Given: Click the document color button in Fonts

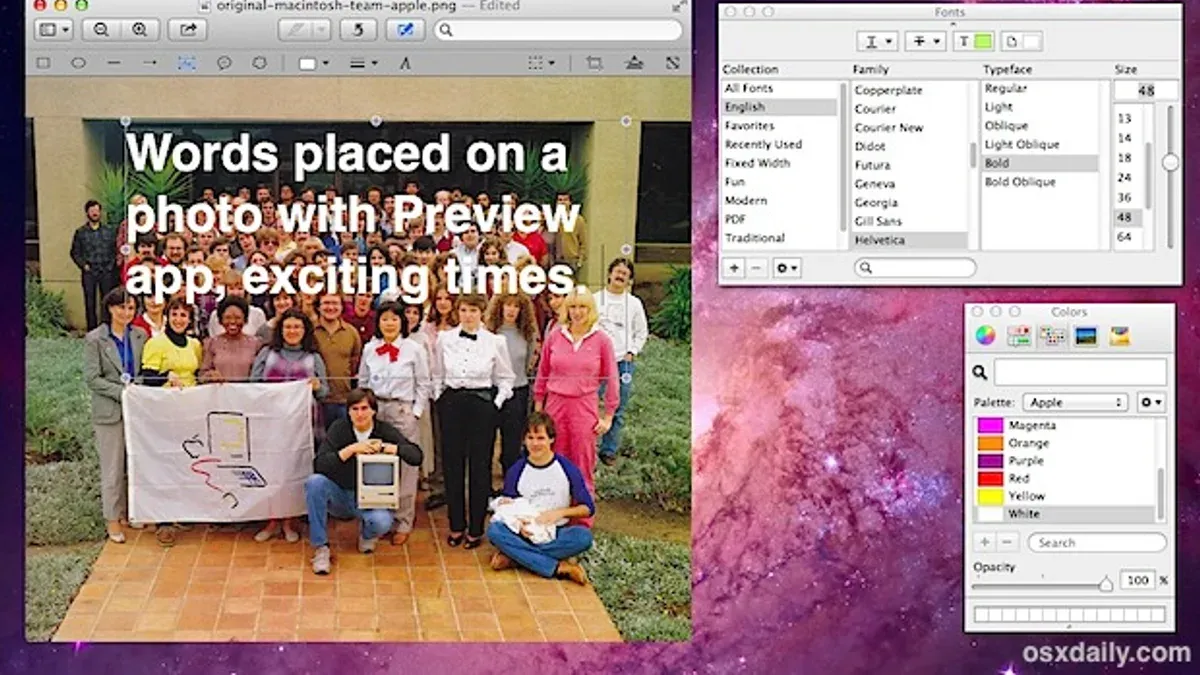Looking at the screenshot, I should pos(1021,41).
